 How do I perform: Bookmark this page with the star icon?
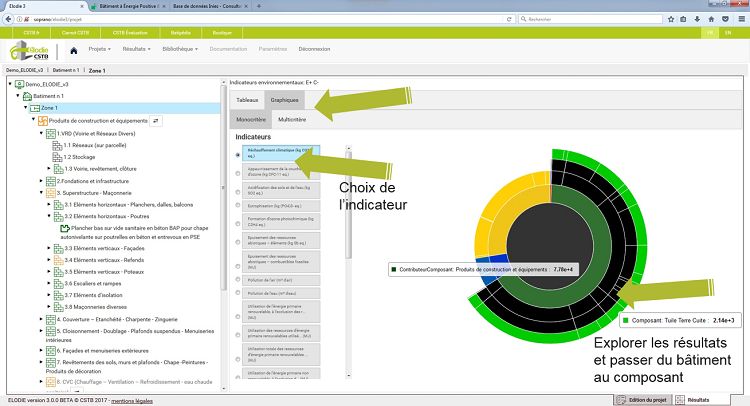coord(671,19)
